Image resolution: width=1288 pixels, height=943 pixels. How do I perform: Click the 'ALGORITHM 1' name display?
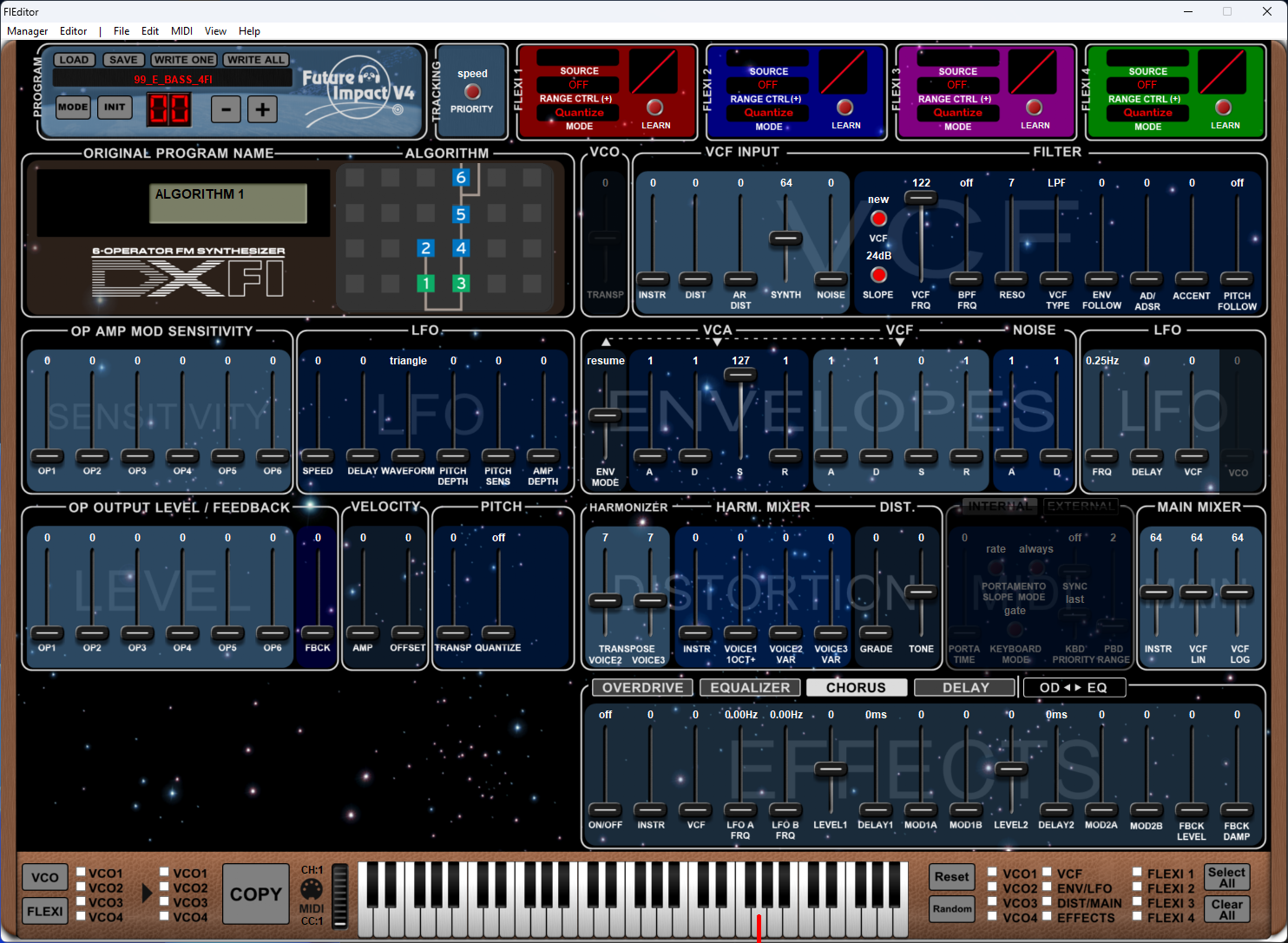(x=229, y=203)
